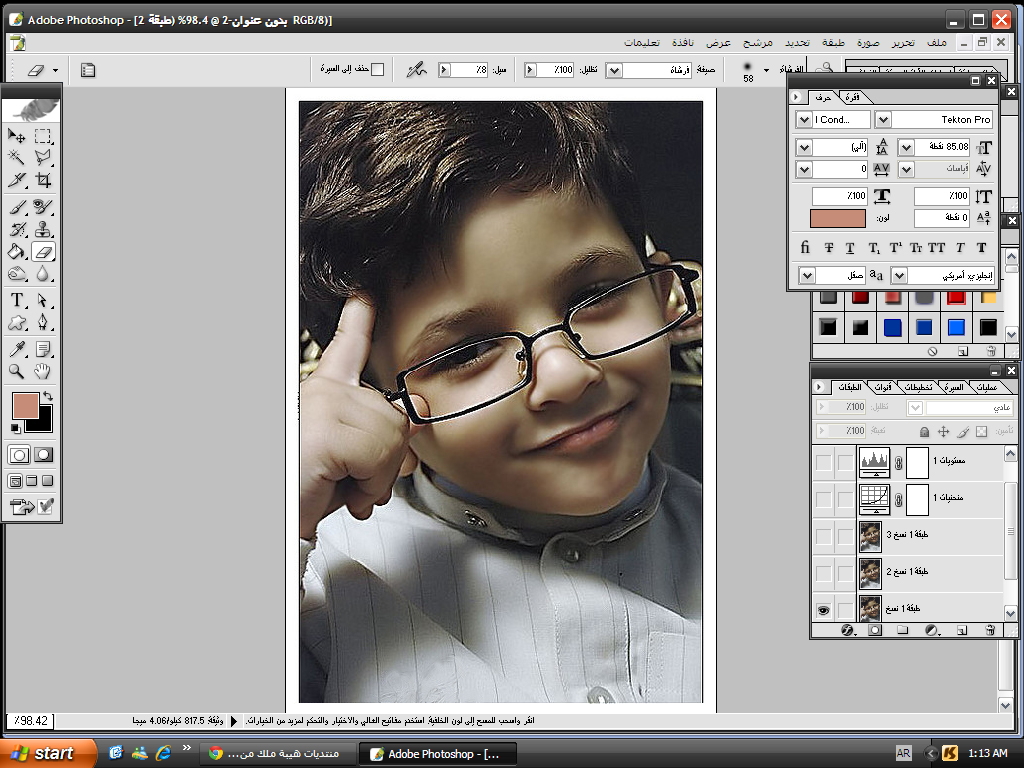Click the airbrush icon in options bar
Viewport: 1024px width, 768px height.
(416, 69)
